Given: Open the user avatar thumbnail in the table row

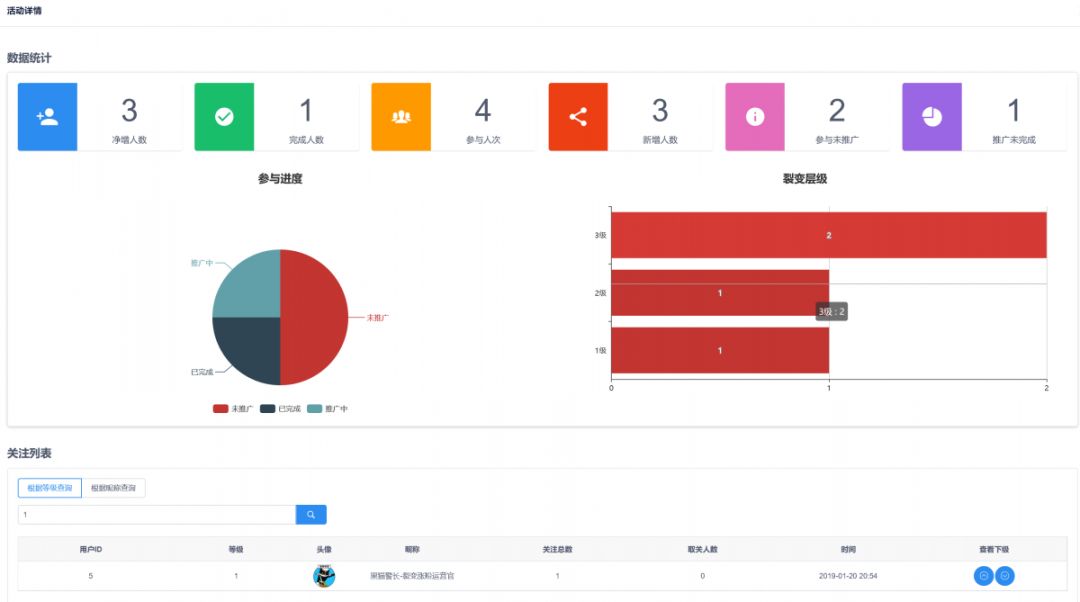Looking at the screenshot, I should tap(324, 576).
